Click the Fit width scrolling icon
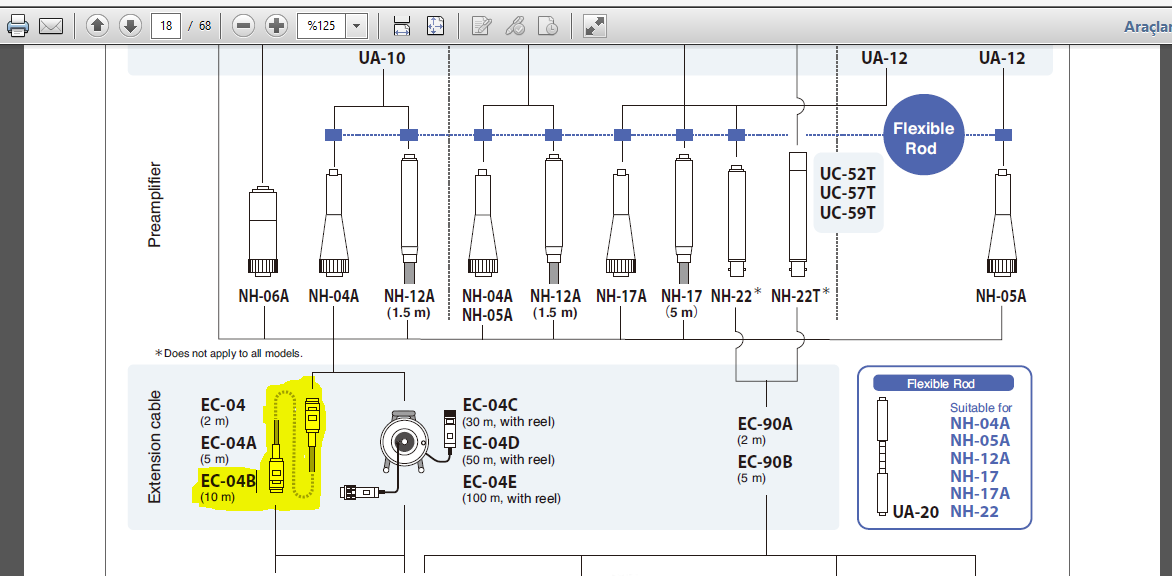1172x576 pixels. pyautogui.click(x=402, y=26)
